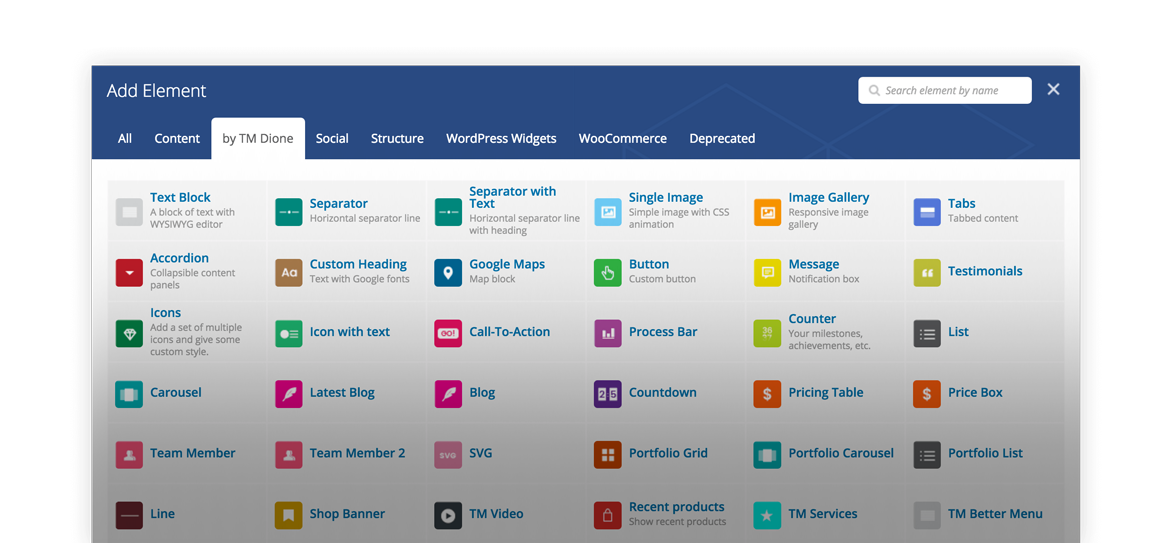1170x543 pixels.
Task: Select the Process Bar chart icon
Action: (x=607, y=333)
